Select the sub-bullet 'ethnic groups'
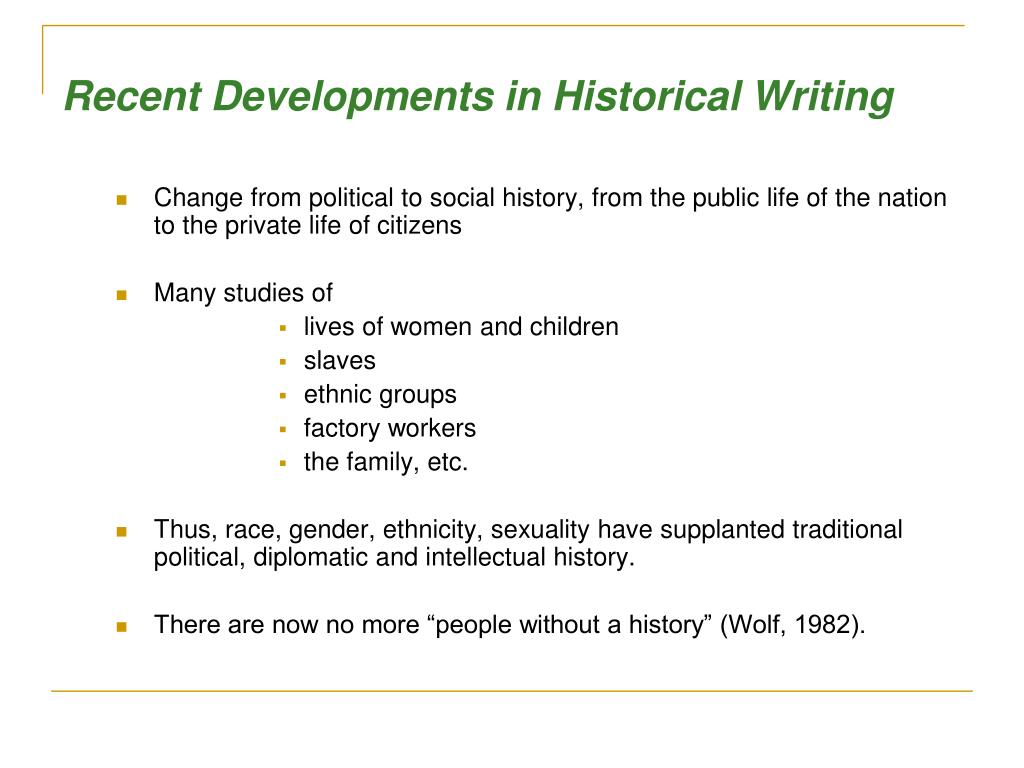Viewport: 1024px width, 768px height. pos(380,394)
